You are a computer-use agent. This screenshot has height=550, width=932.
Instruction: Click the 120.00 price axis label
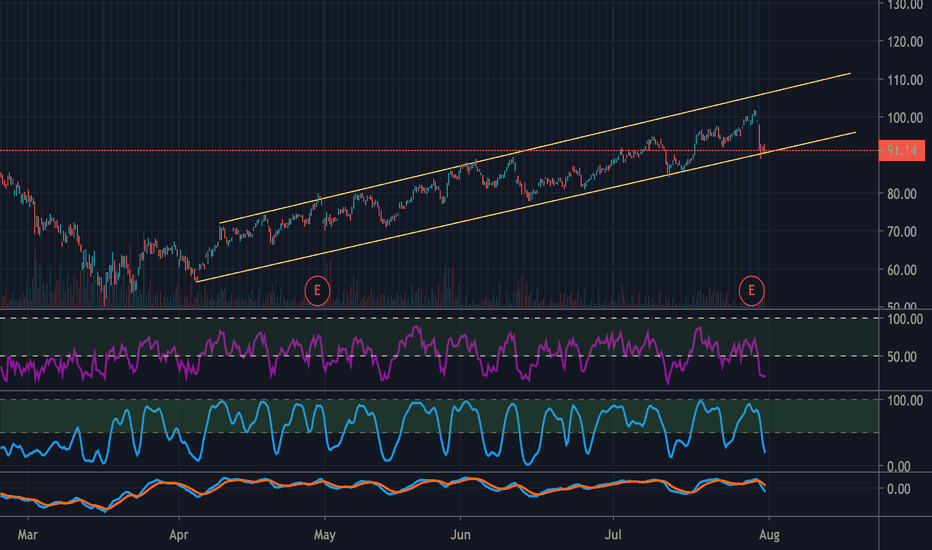tap(905, 42)
